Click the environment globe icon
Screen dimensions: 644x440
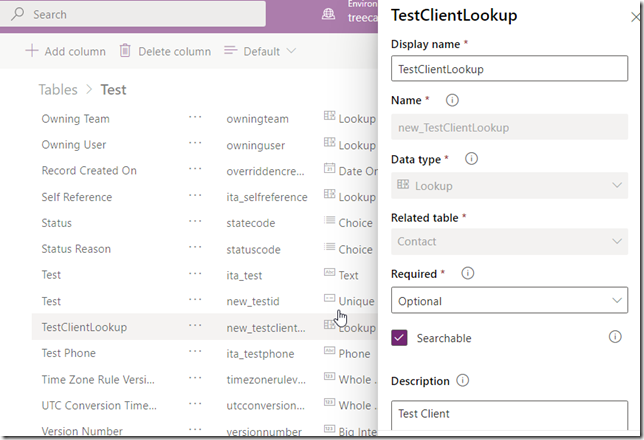(328, 15)
